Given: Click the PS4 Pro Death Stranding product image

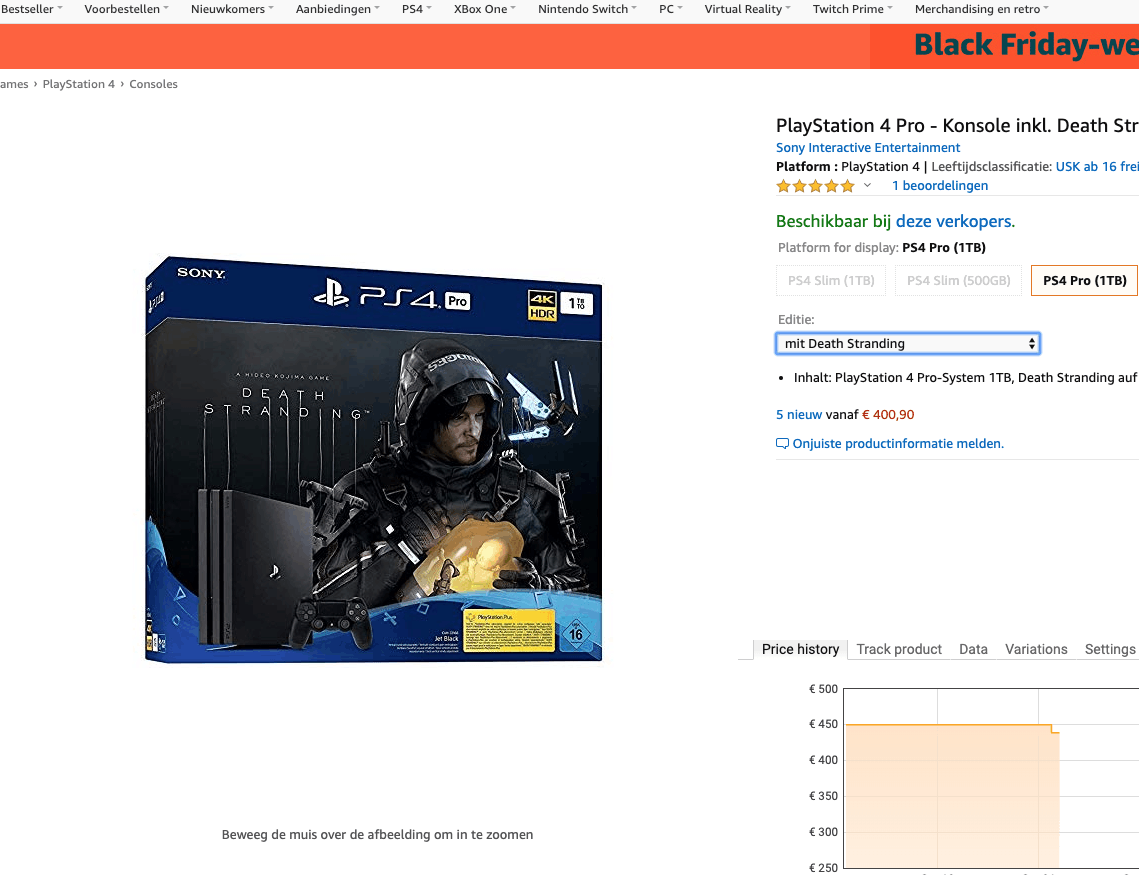Looking at the screenshot, I should coord(373,459).
